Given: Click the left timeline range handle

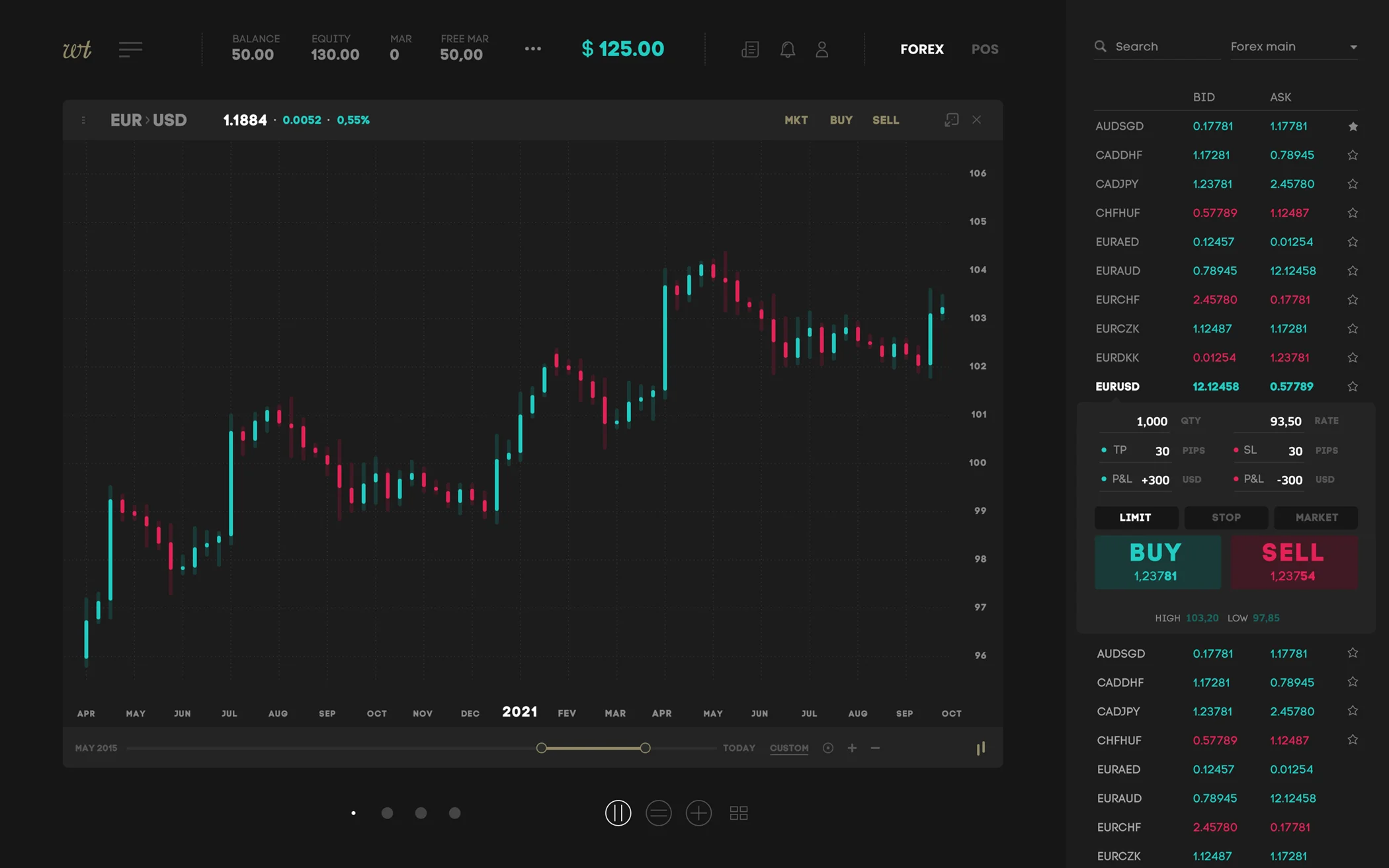Looking at the screenshot, I should [541, 748].
